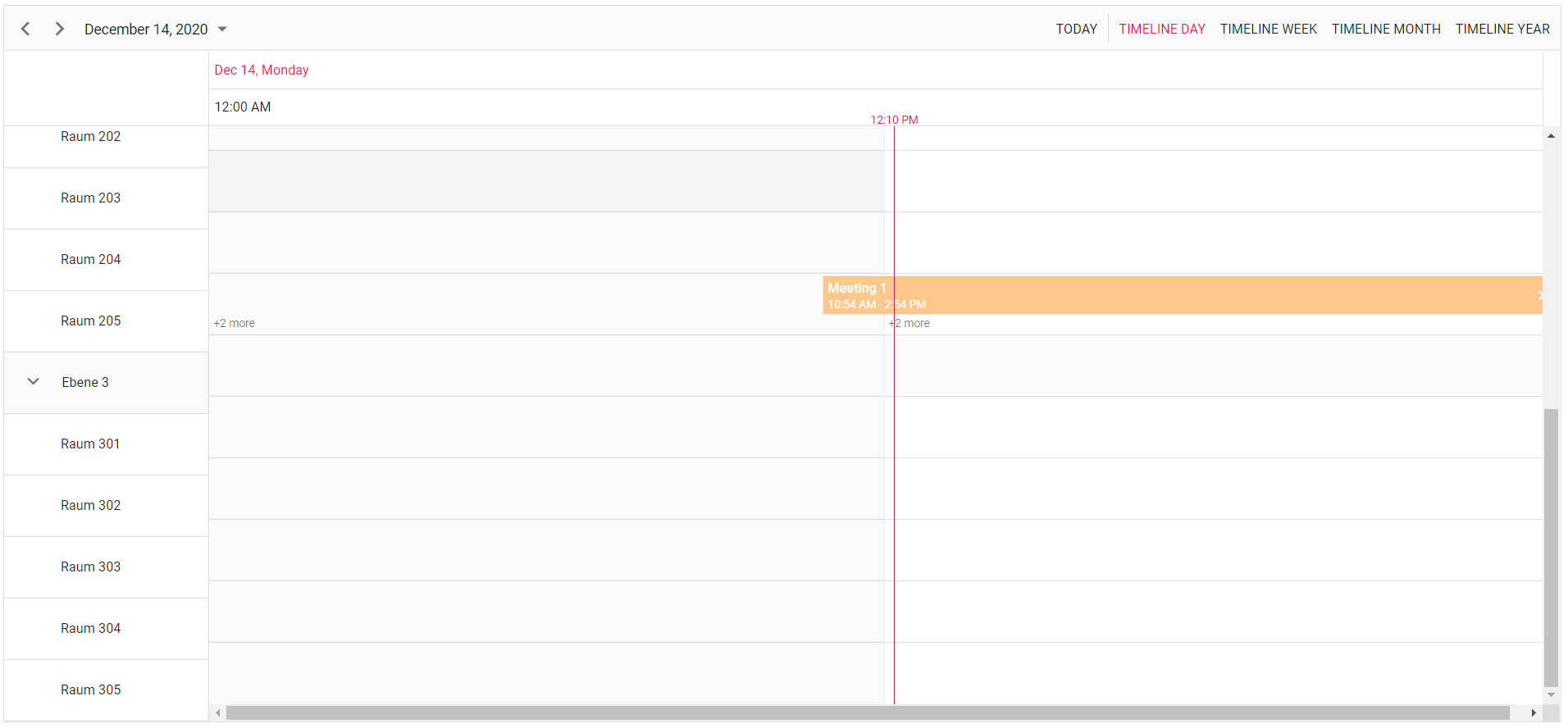Select the Raum 301 resource row

coord(90,444)
